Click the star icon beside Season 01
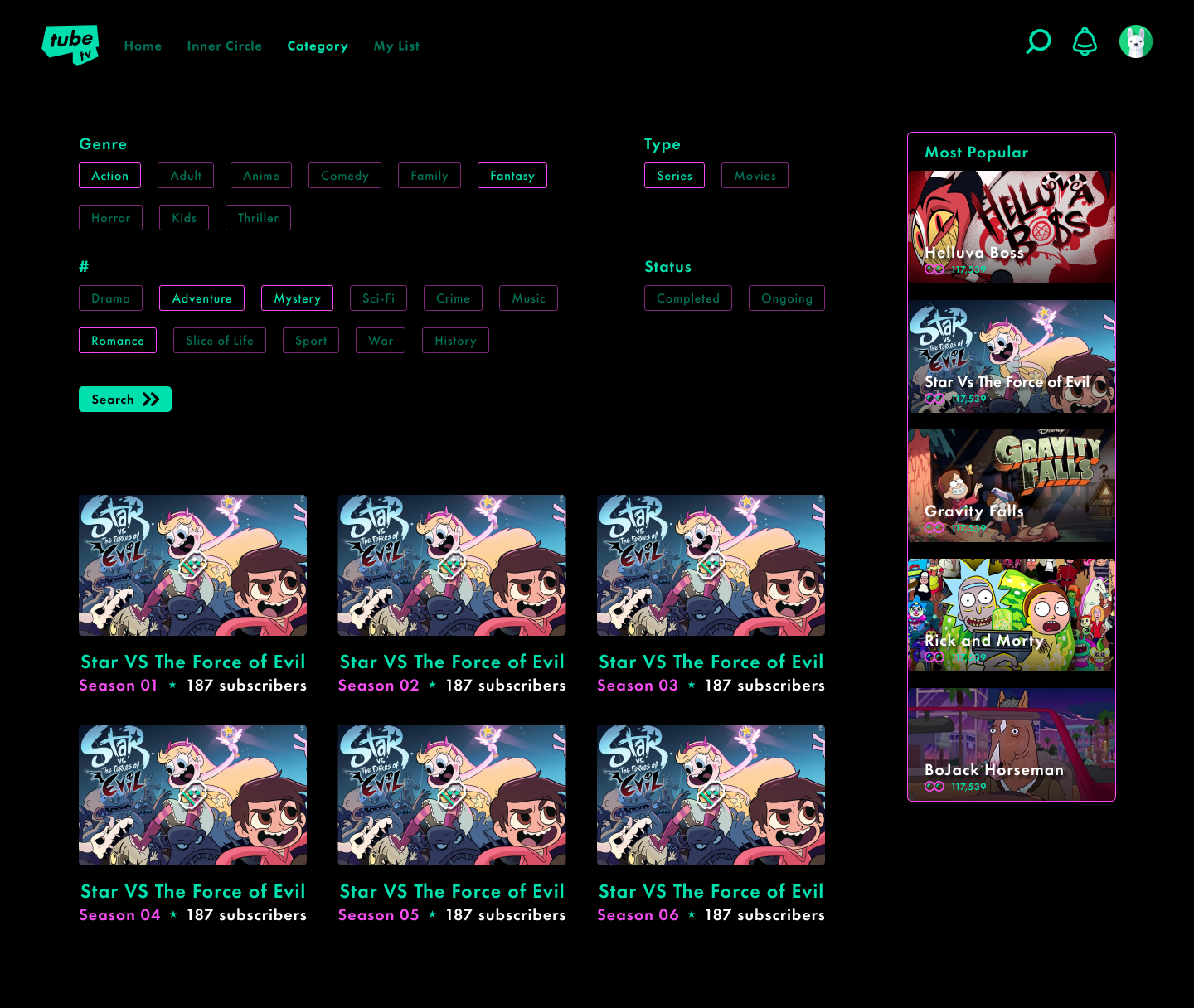1194x1008 pixels. [172, 685]
